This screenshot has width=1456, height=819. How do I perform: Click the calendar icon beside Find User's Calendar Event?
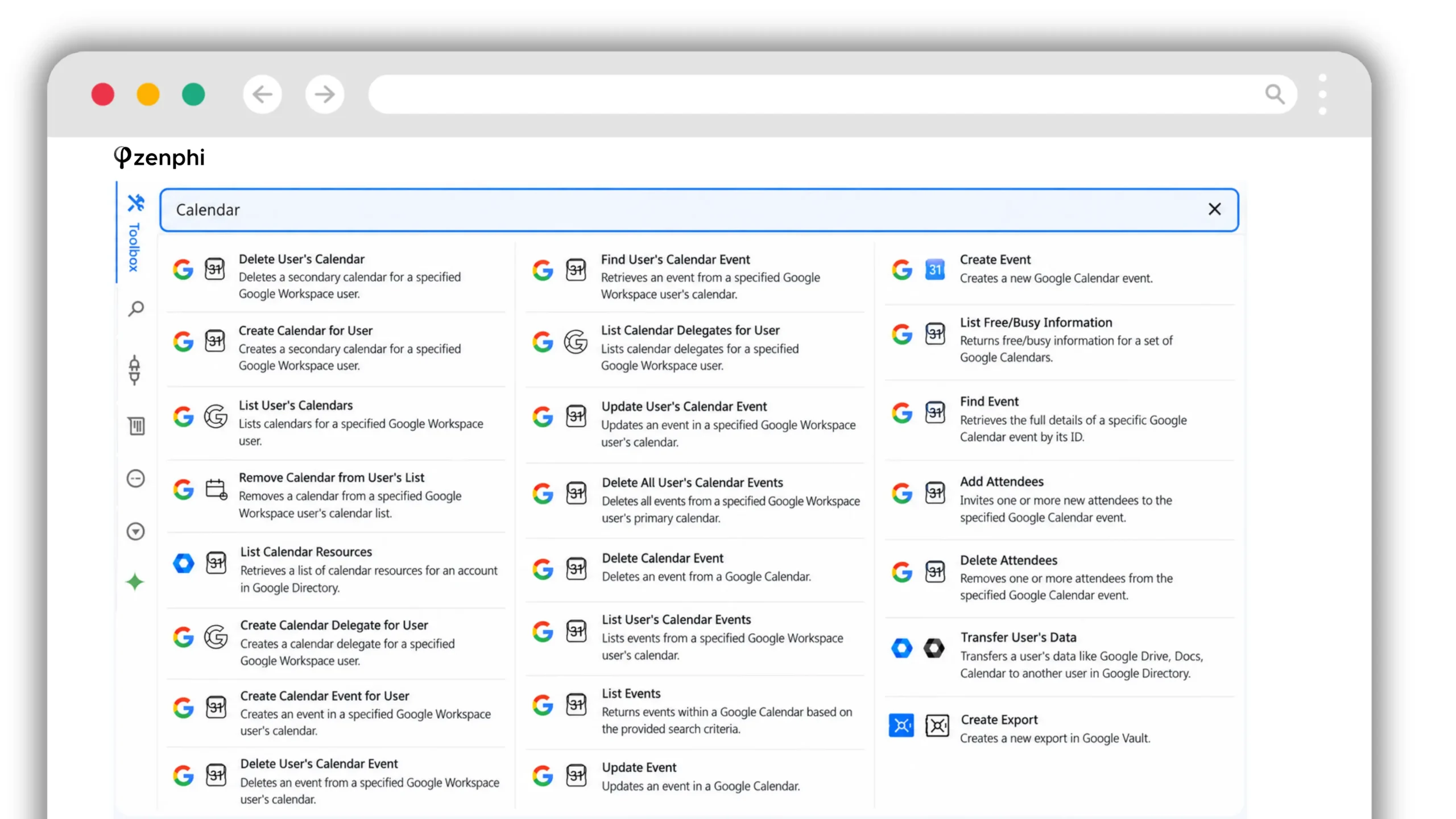click(x=576, y=270)
